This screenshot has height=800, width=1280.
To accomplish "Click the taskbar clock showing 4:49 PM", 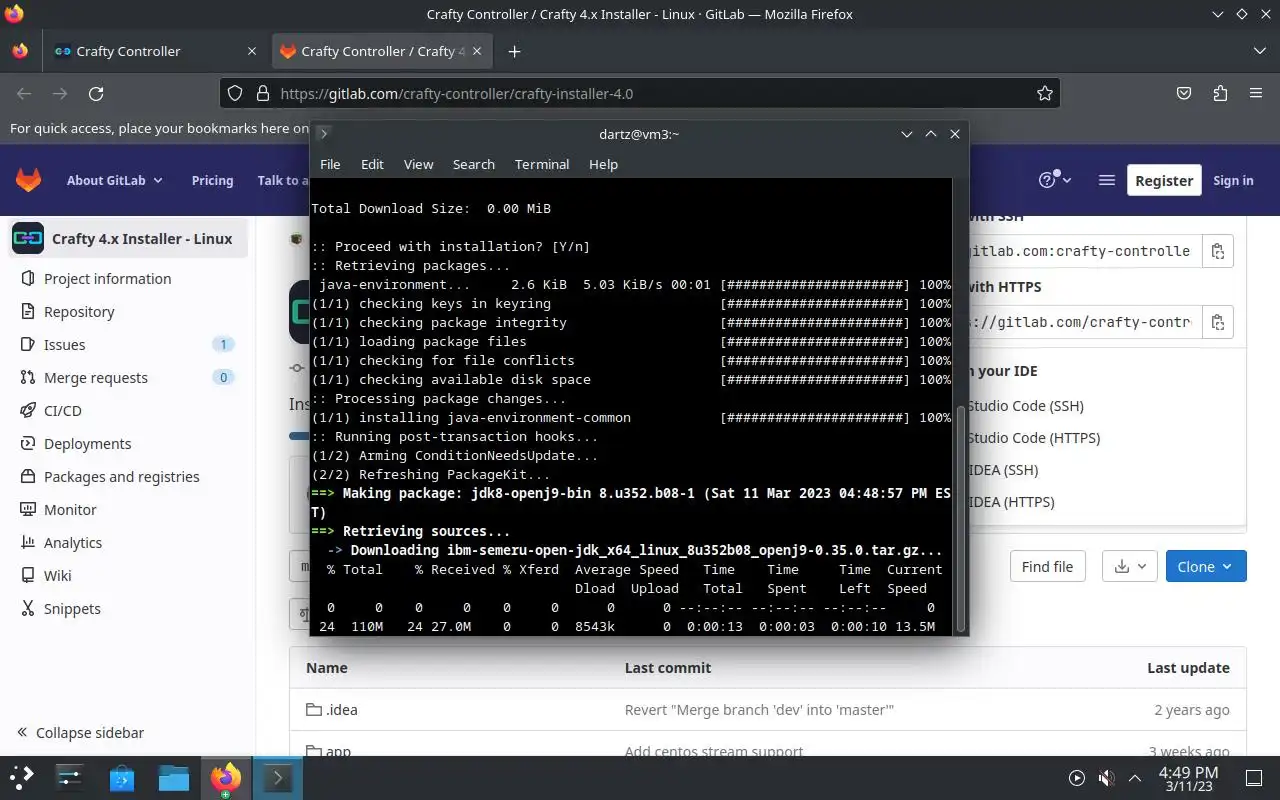I will click(x=1188, y=778).
